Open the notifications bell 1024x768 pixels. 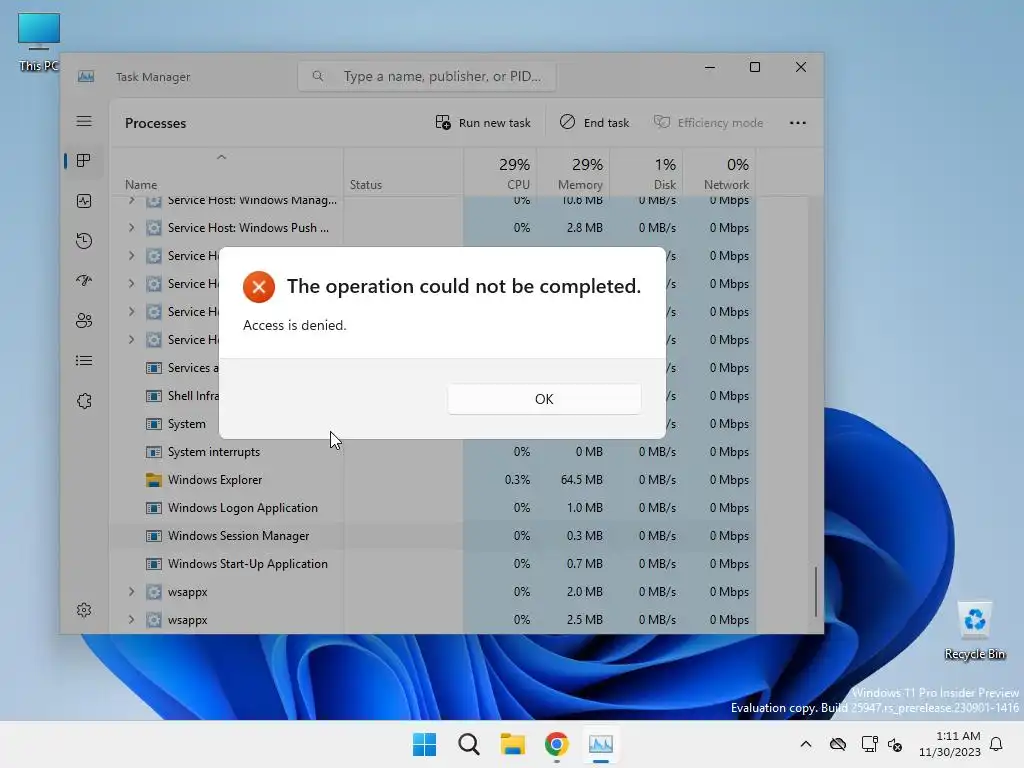click(x=997, y=744)
